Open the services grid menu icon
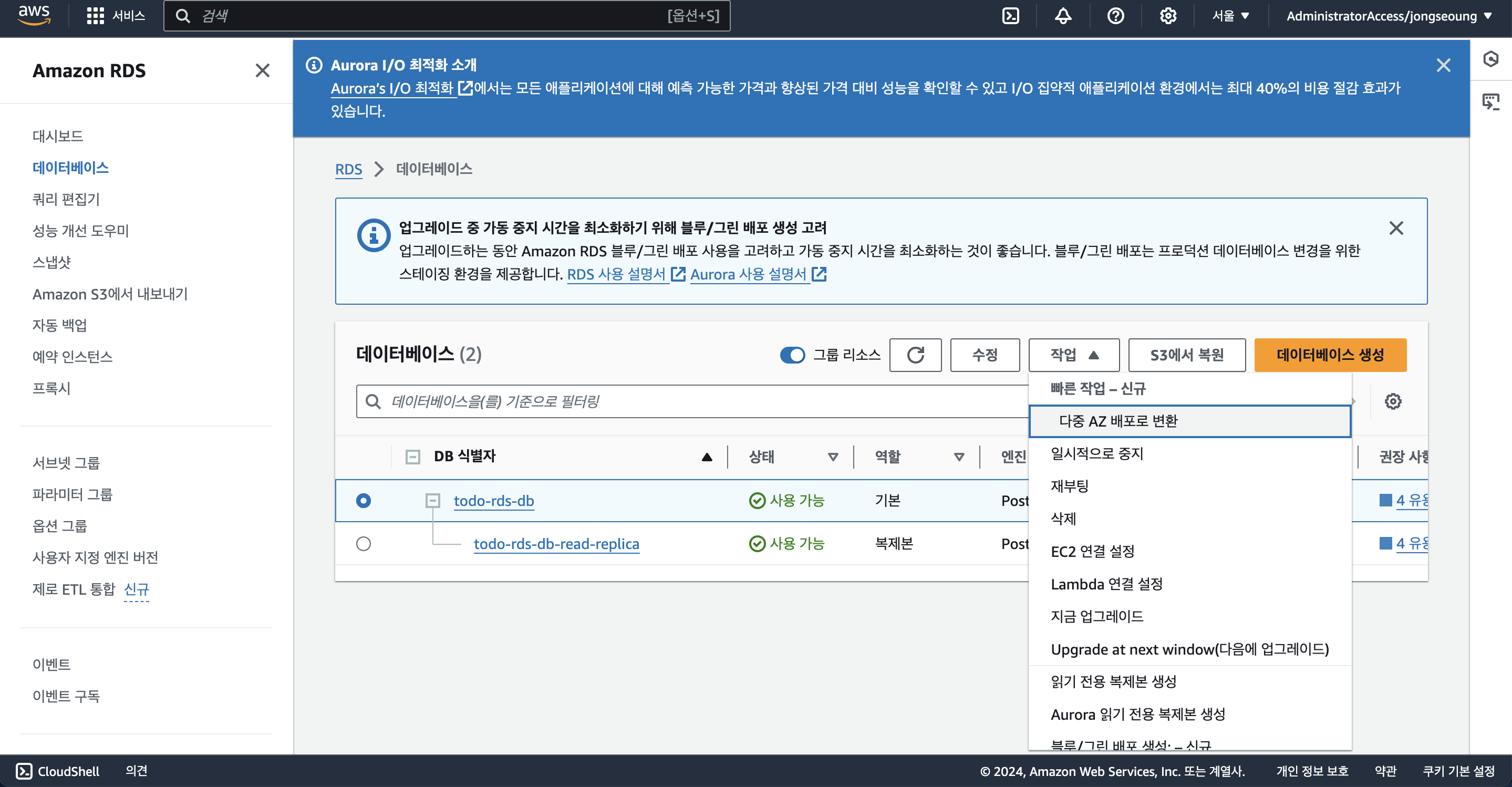This screenshot has width=1512, height=787. pos(95,16)
